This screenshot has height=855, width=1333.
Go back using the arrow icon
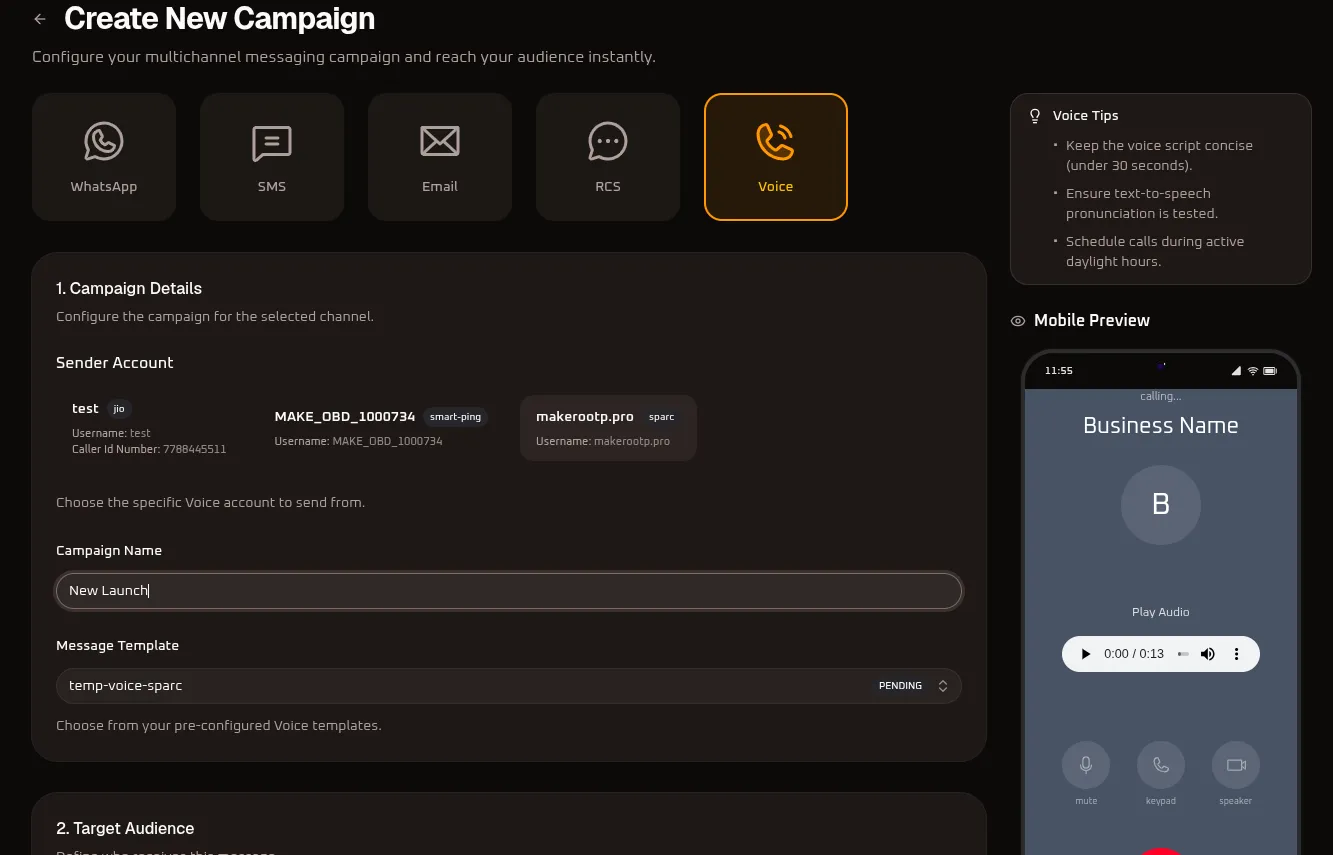tap(40, 19)
